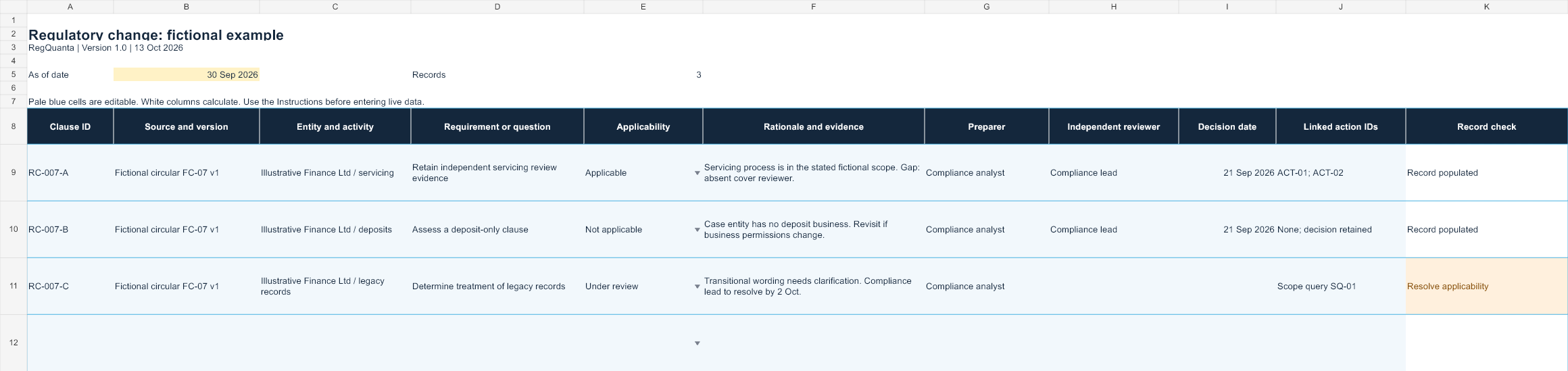Select 21 Sep 2026 date in RC-007-A row
This screenshot has height=371, width=1568.
tap(1227, 172)
